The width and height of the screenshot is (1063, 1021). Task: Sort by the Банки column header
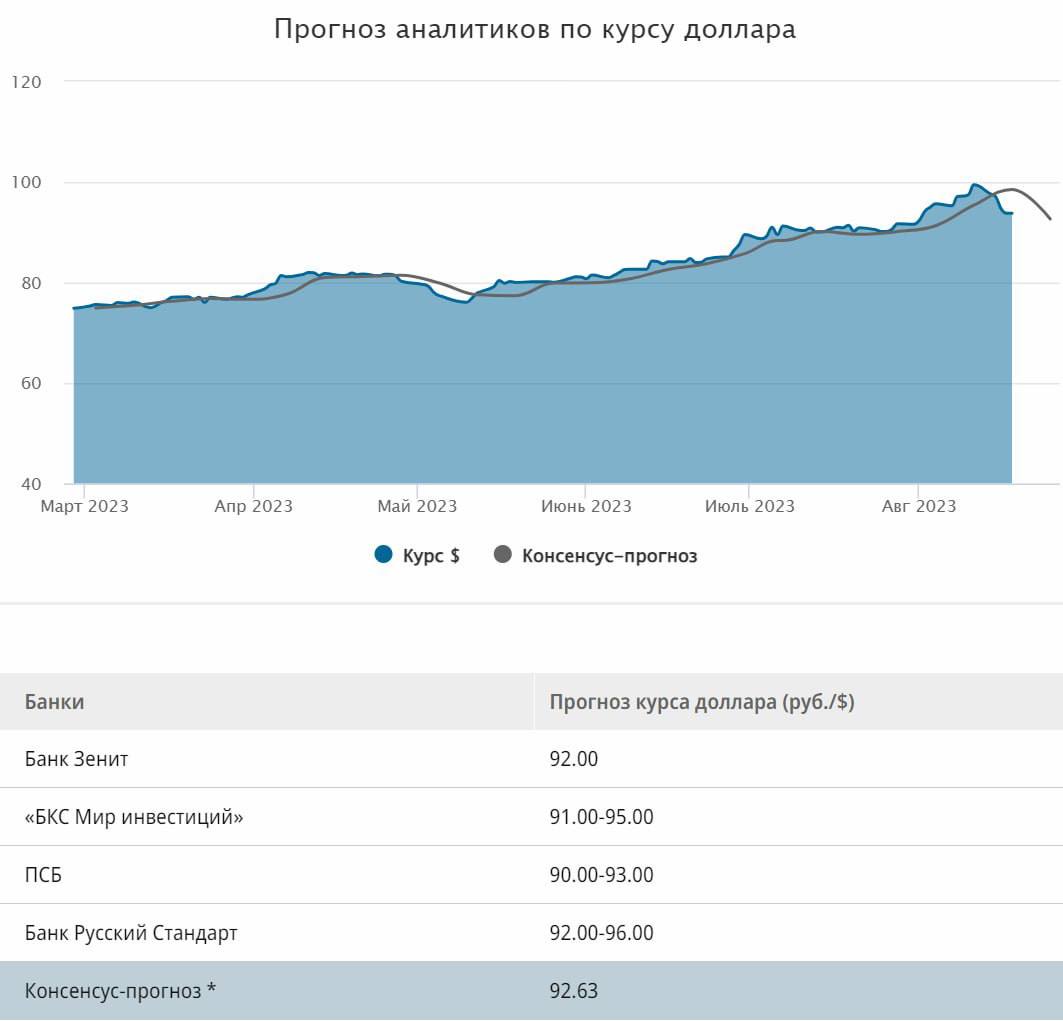pos(55,702)
